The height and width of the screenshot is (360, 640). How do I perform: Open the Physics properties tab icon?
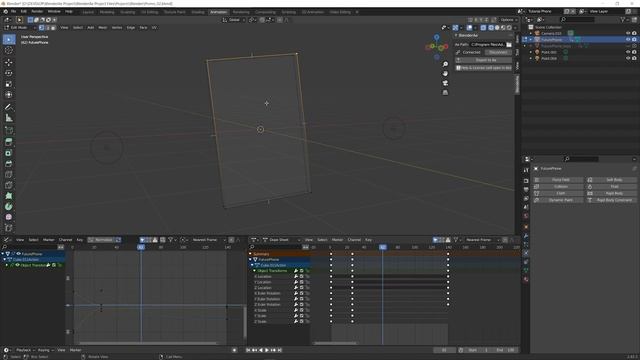tap(526, 253)
